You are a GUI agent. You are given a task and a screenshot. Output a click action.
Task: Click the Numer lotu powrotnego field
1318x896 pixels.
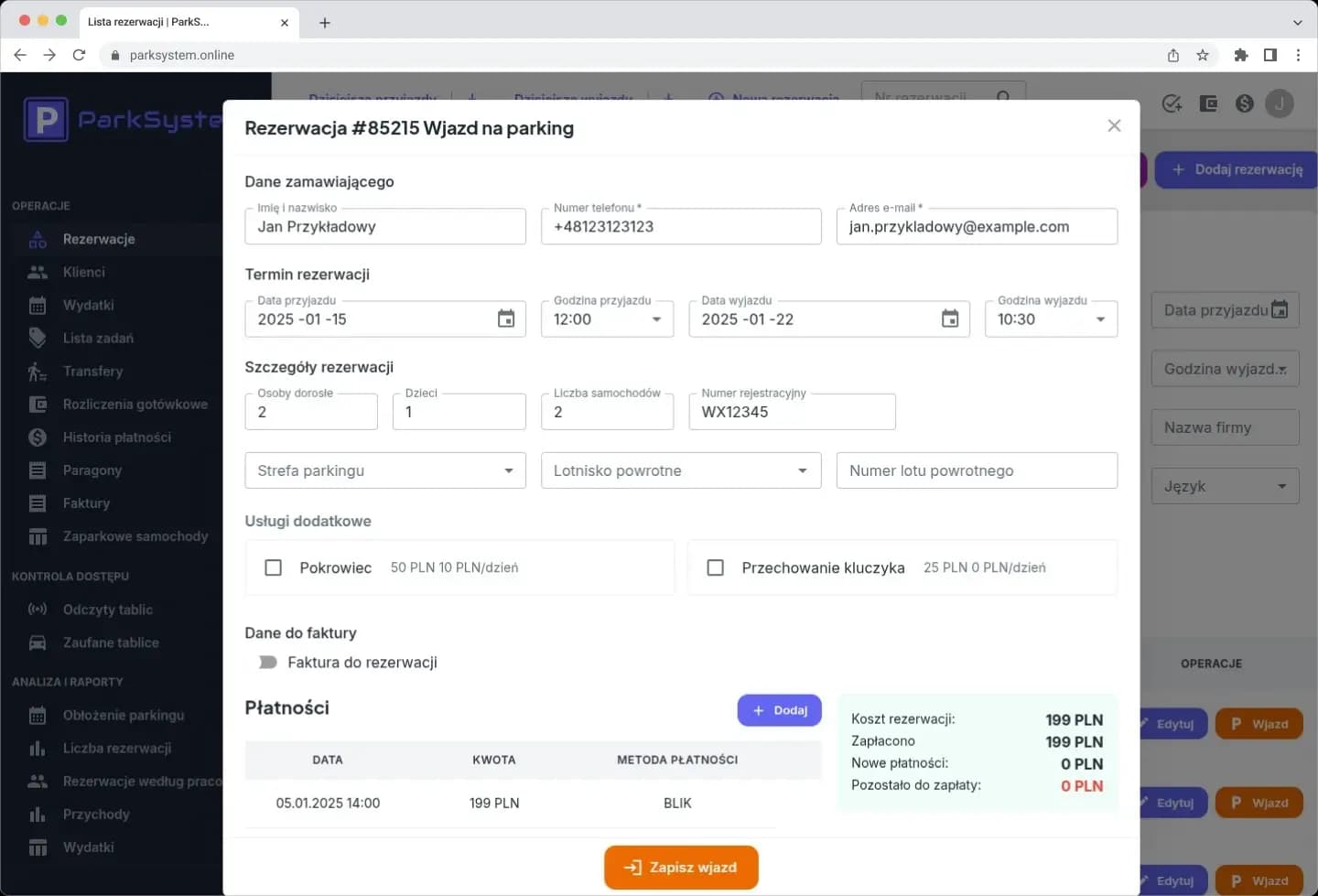[977, 470]
